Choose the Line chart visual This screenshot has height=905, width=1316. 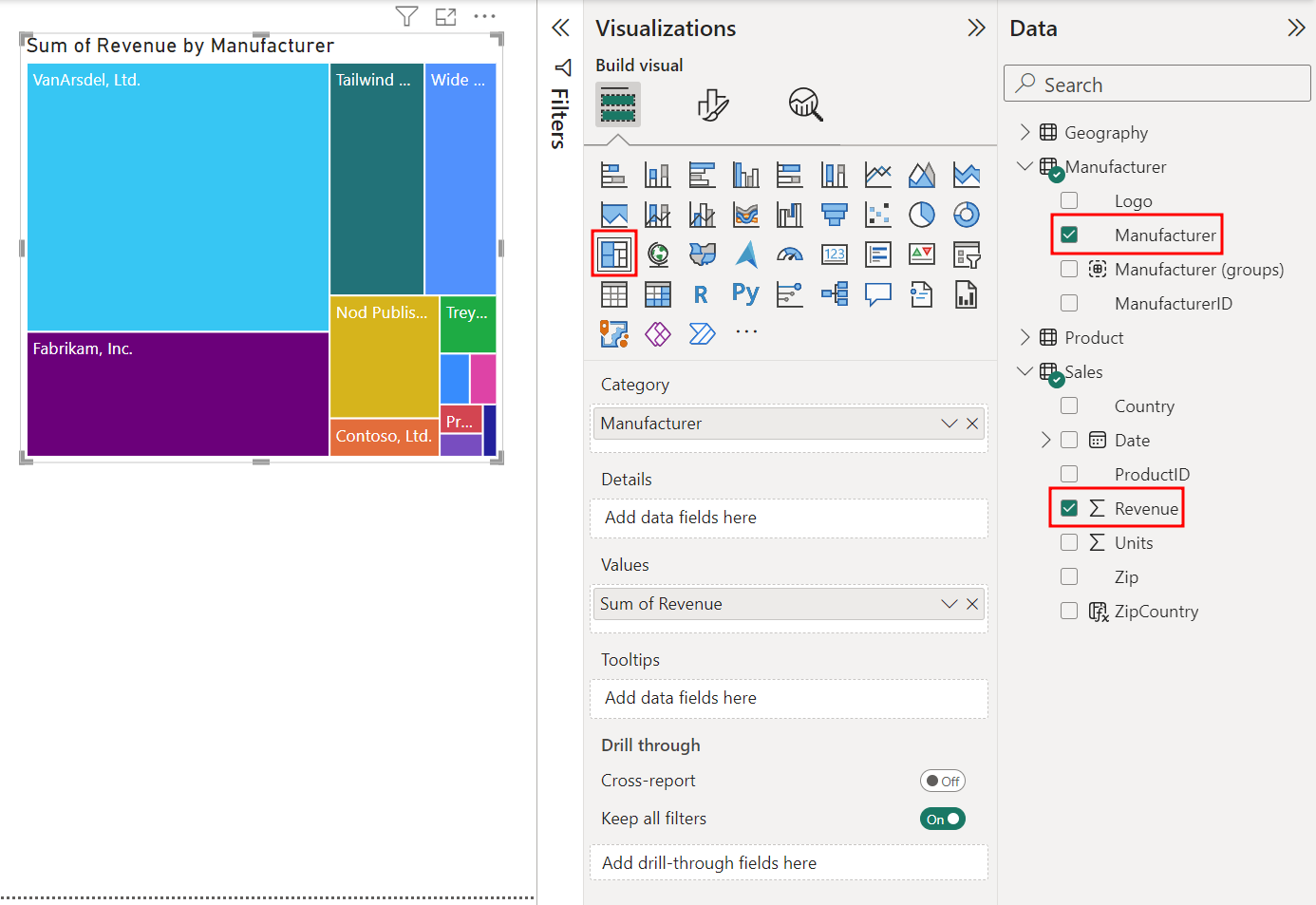(x=878, y=175)
